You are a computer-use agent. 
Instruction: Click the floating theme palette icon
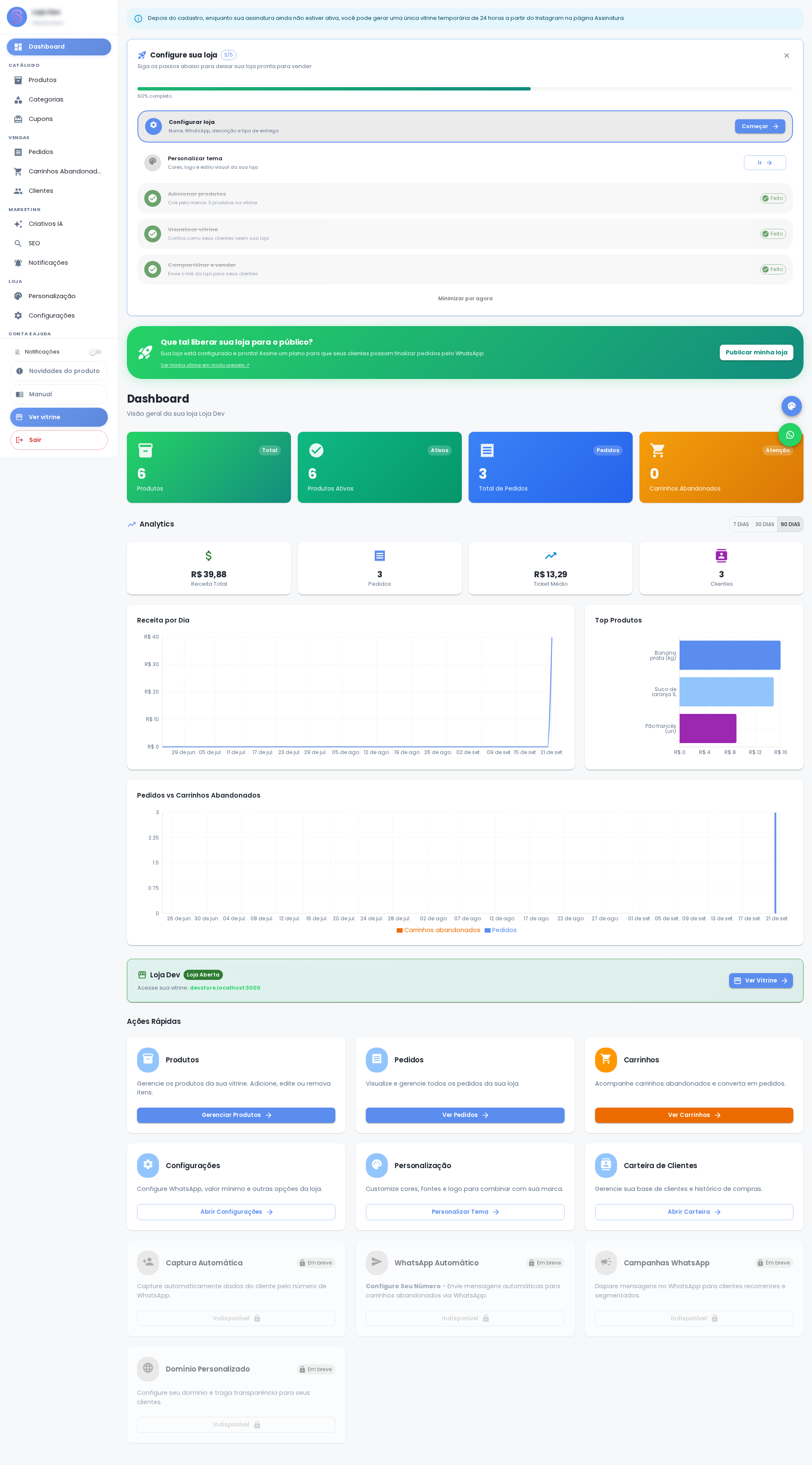pyautogui.click(x=791, y=406)
